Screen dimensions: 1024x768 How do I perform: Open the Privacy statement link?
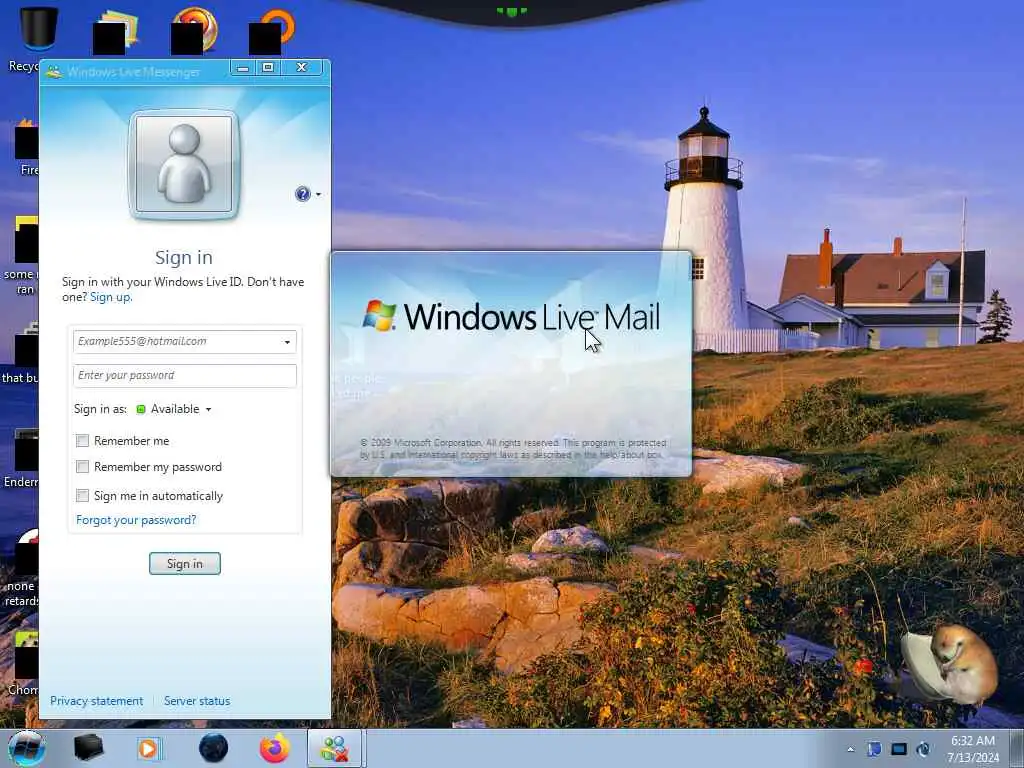pyautogui.click(x=97, y=701)
